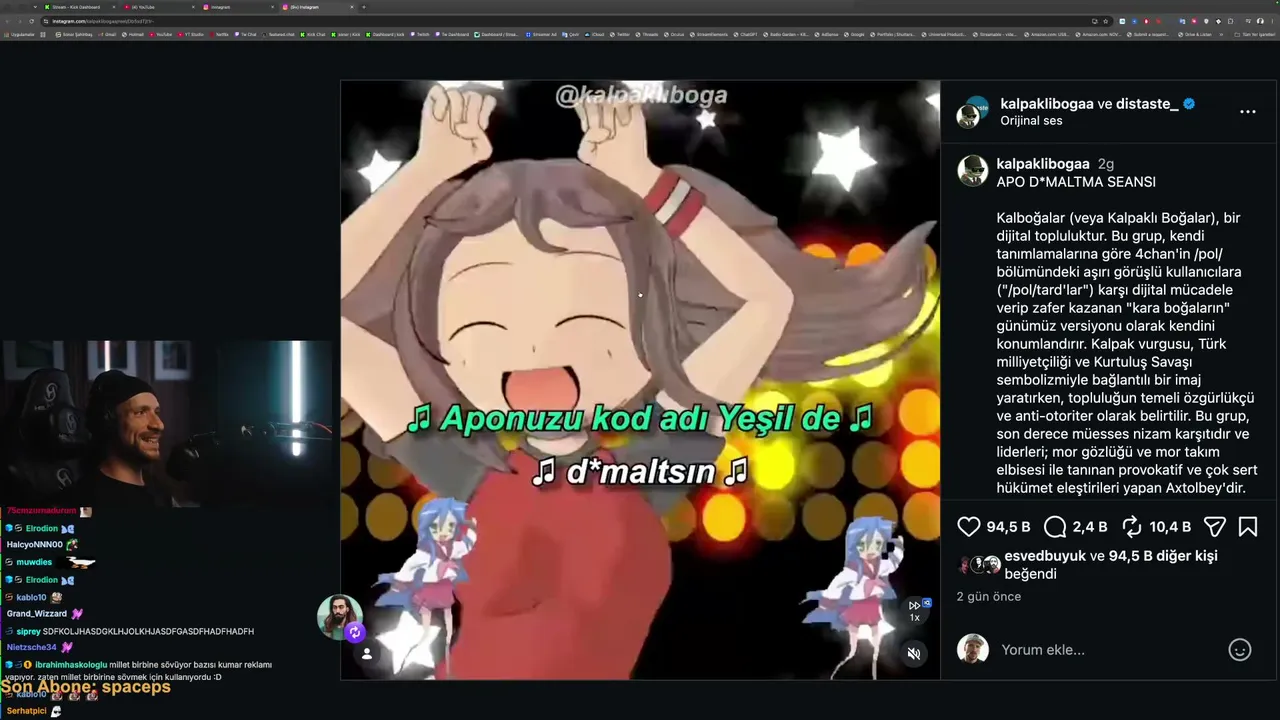Switch to the Stream - Kick Dashboard tab
The width and height of the screenshot is (1280, 720).
coord(79,7)
